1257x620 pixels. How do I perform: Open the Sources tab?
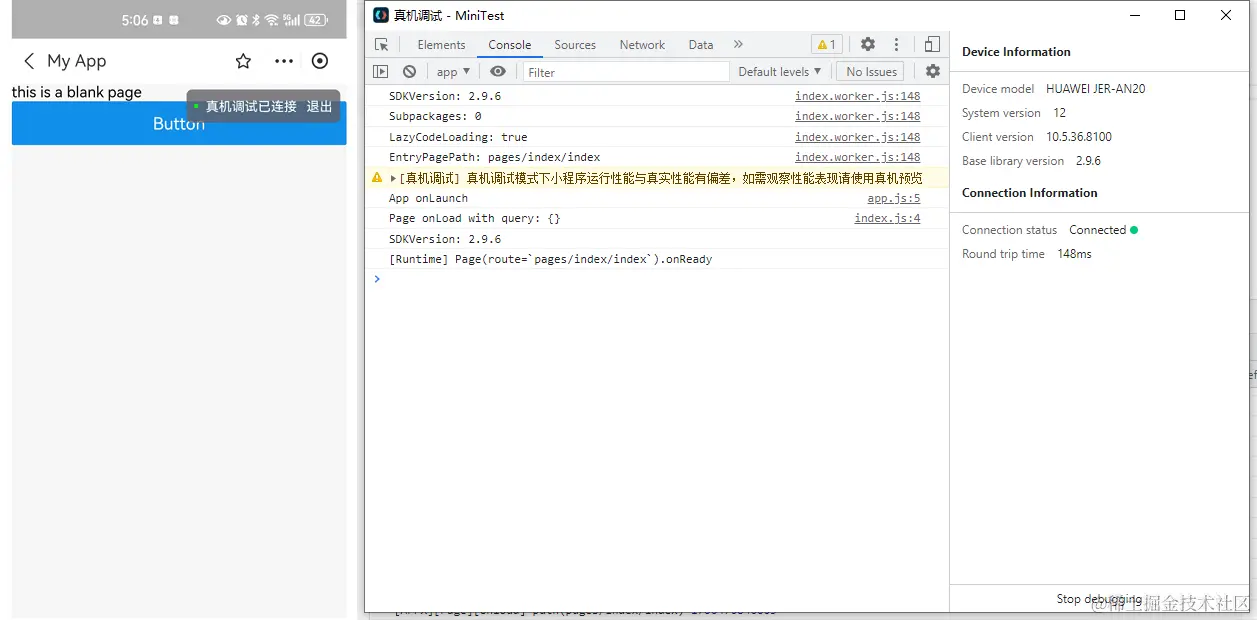coord(575,45)
